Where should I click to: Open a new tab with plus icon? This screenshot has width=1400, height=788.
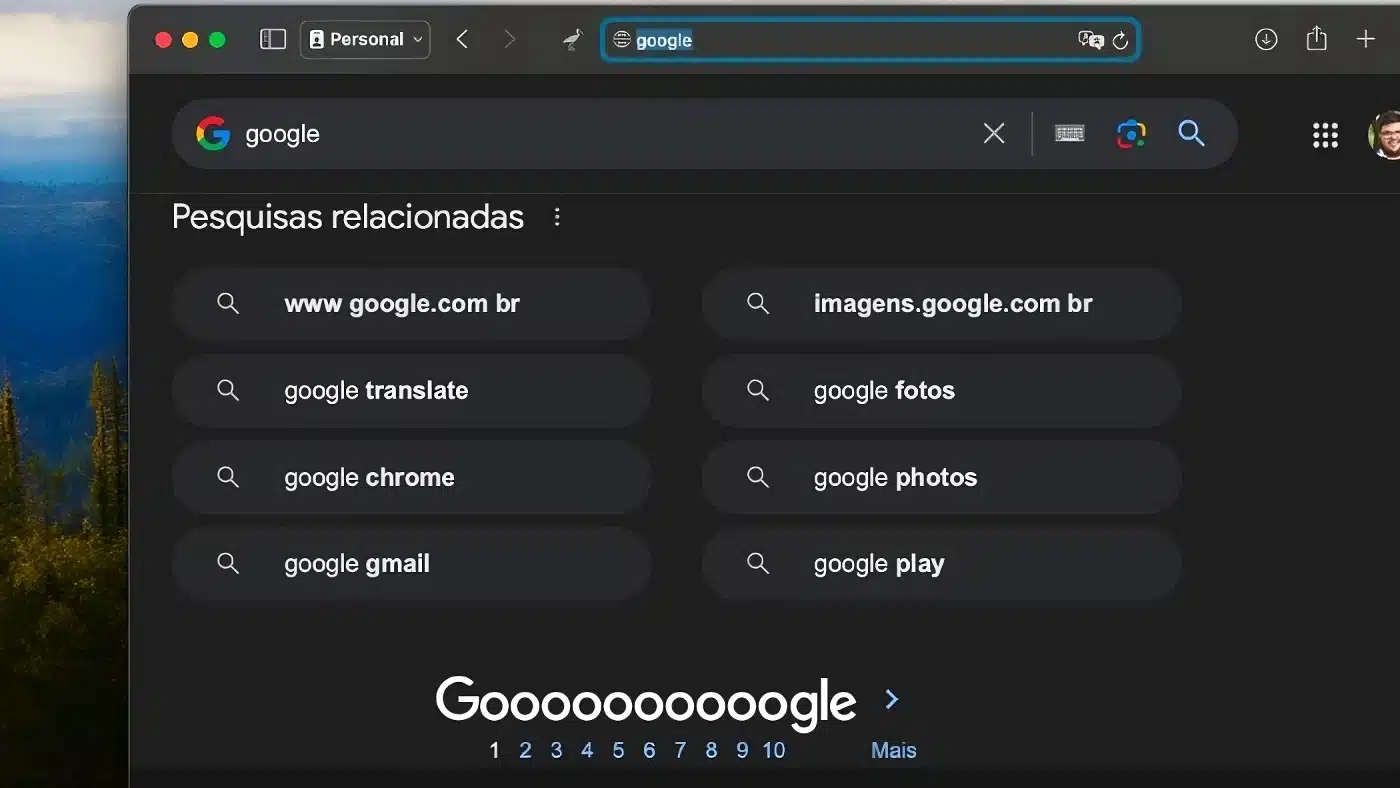pyautogui.click(x=1365, y=39)
